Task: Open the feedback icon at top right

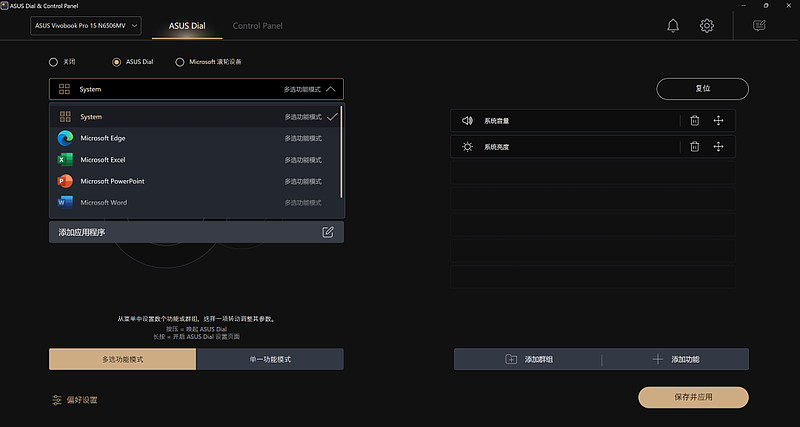Action: 759,26
